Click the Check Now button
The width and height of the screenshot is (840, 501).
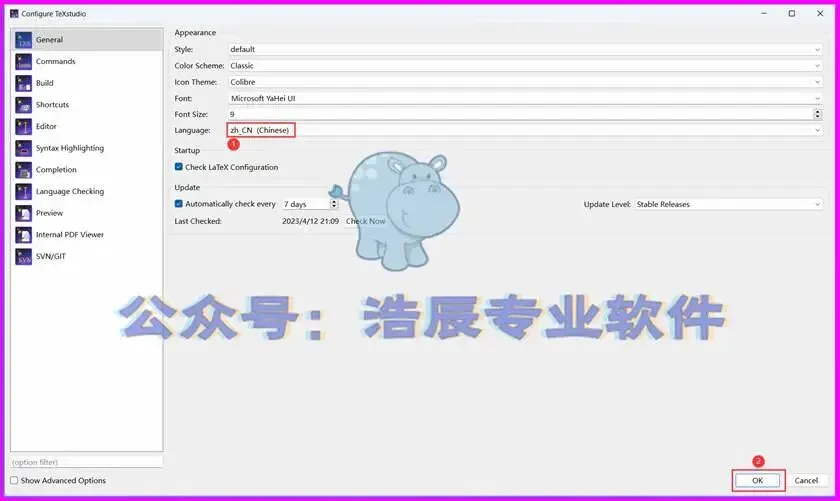click(x=365, y=221)
